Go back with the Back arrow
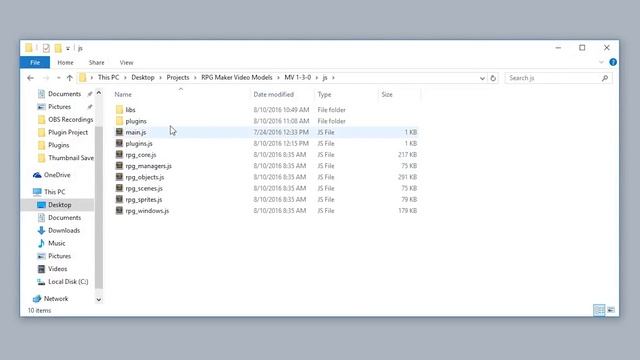The height and width of the screenshot is (360, 640). tap(30, 78)
